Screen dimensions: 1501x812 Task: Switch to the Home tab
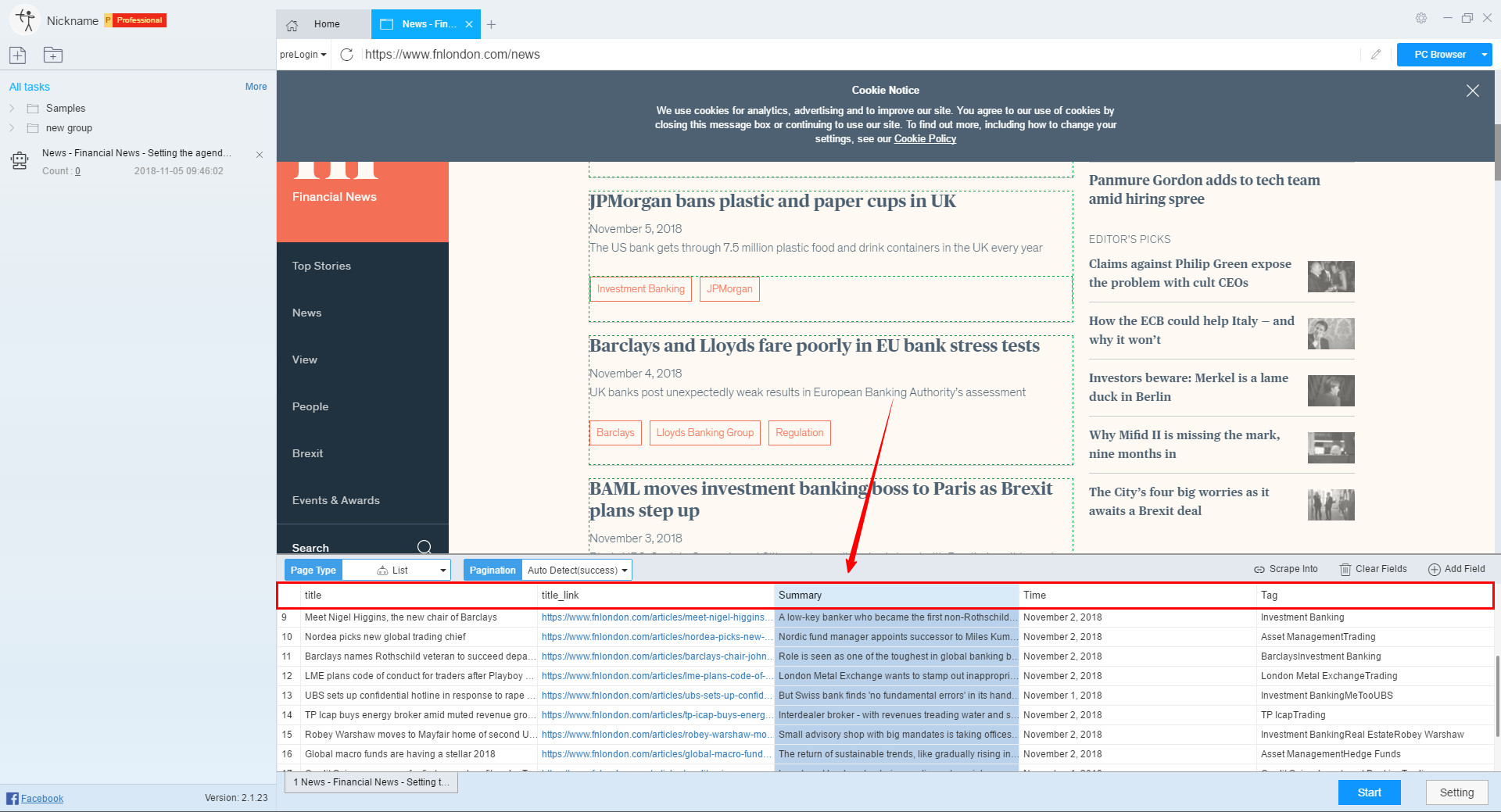[x=324, y=24]
